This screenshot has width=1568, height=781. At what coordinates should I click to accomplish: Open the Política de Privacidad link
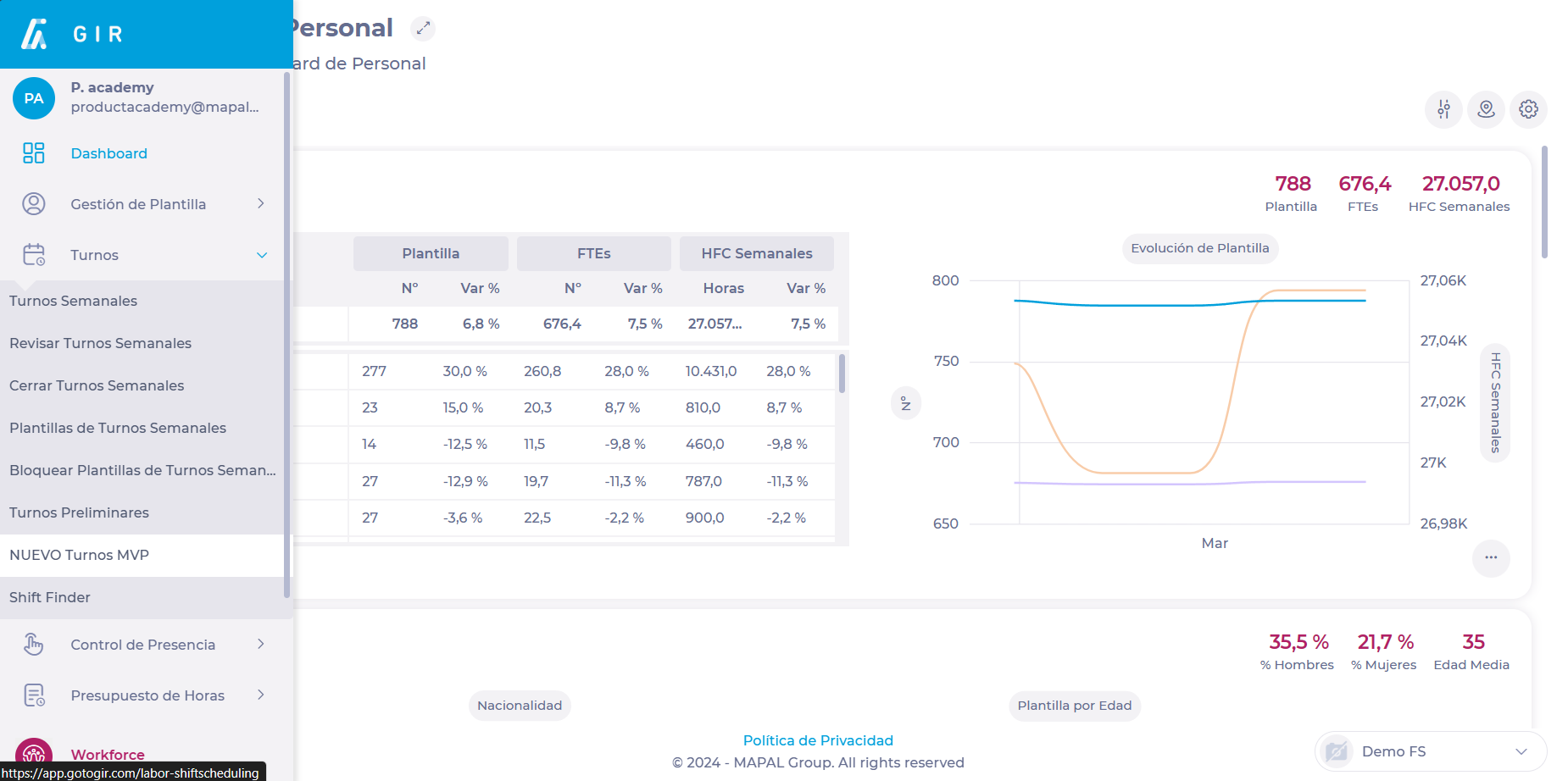coord(818,740)
